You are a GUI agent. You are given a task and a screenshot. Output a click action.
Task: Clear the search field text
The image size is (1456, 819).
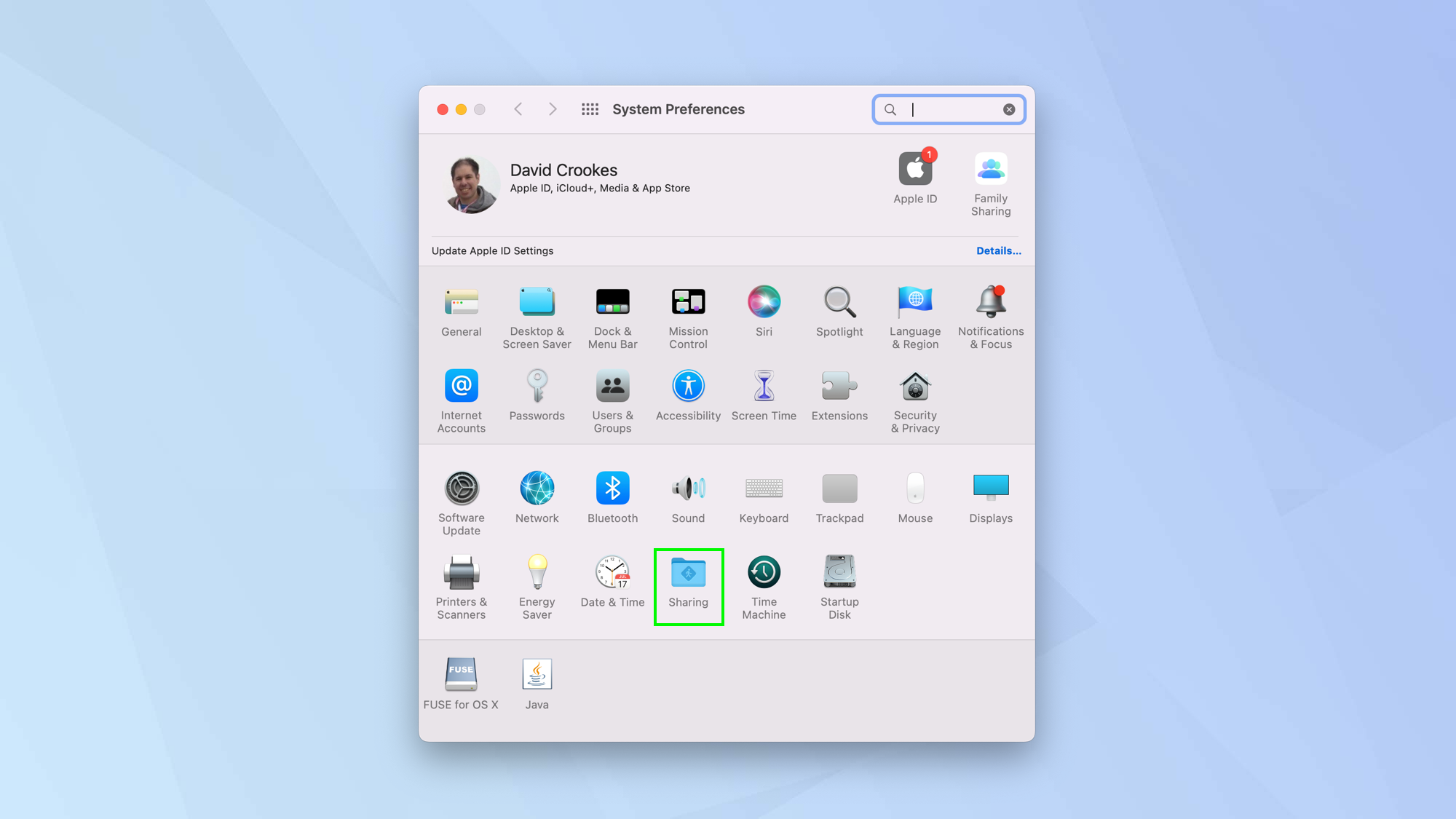tap(1008, 109)
